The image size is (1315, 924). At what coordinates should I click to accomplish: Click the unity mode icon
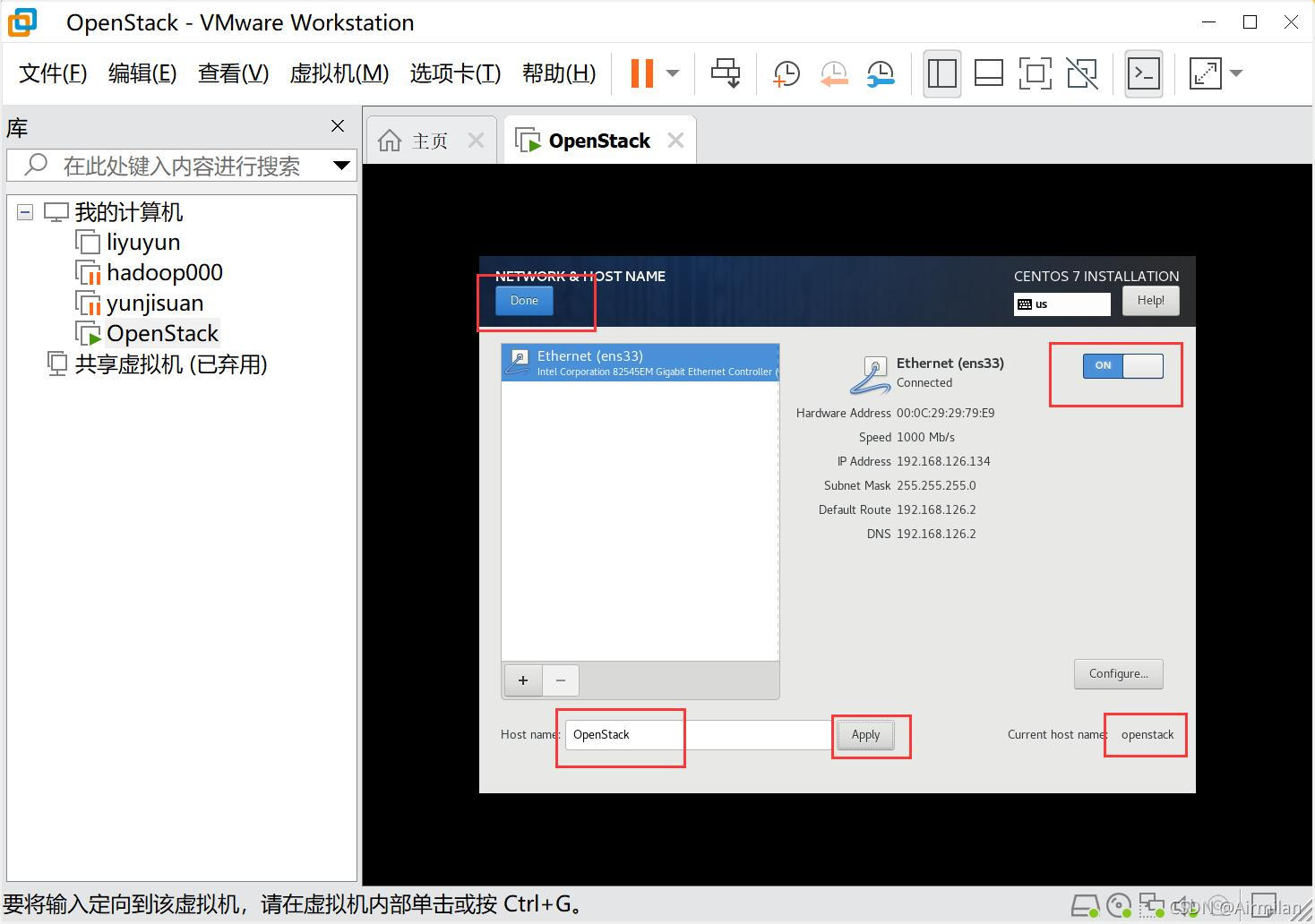click(x=1082, y=73)
